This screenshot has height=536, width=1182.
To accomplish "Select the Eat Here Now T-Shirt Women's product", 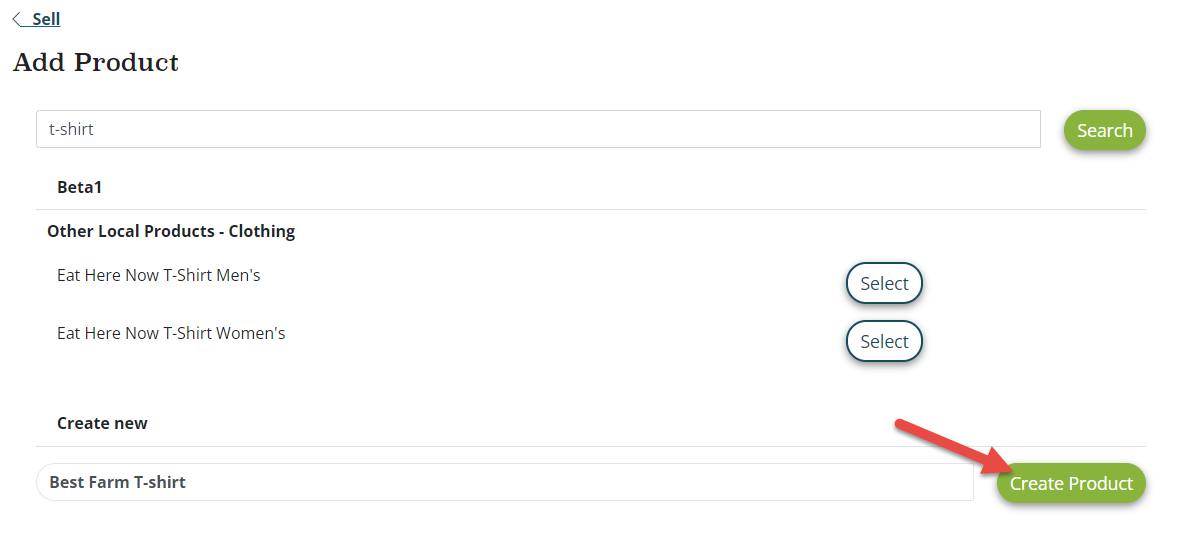I will [884, 341].
